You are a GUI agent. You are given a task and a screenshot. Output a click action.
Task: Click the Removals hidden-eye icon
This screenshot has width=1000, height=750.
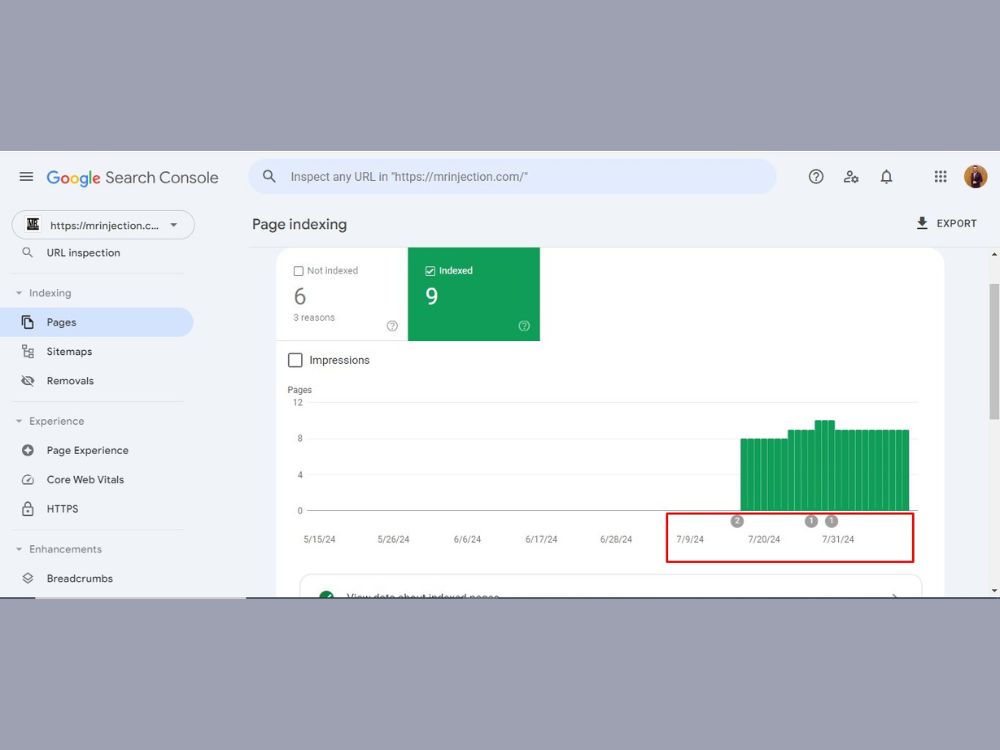[27, 381]
